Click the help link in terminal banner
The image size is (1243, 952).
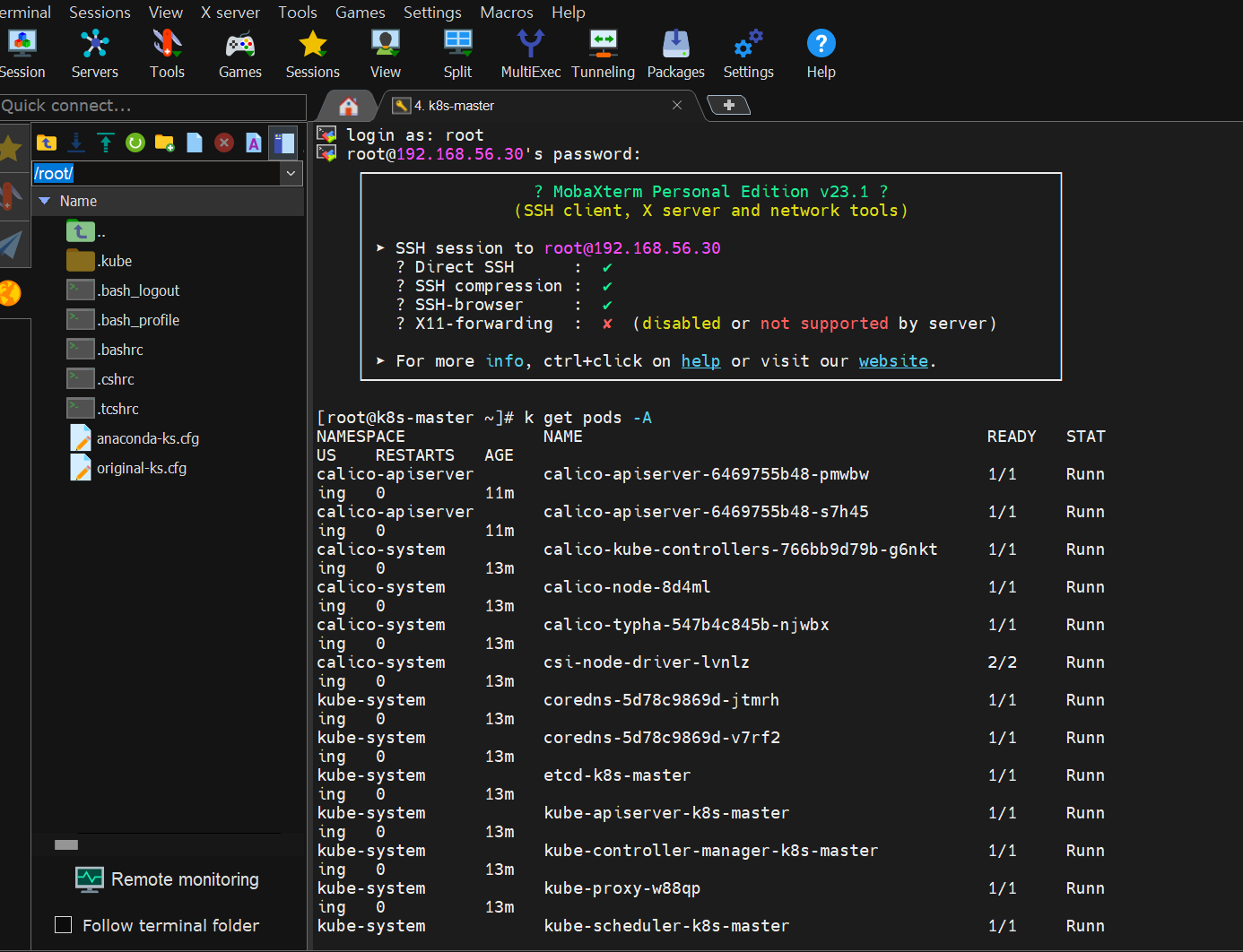click(700, 360)
